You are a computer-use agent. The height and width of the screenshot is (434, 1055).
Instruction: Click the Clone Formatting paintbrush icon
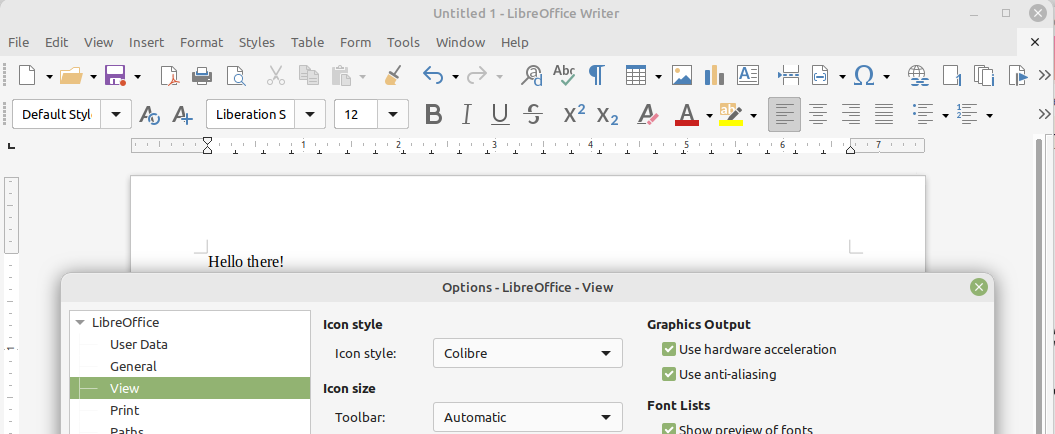[393, 76]
